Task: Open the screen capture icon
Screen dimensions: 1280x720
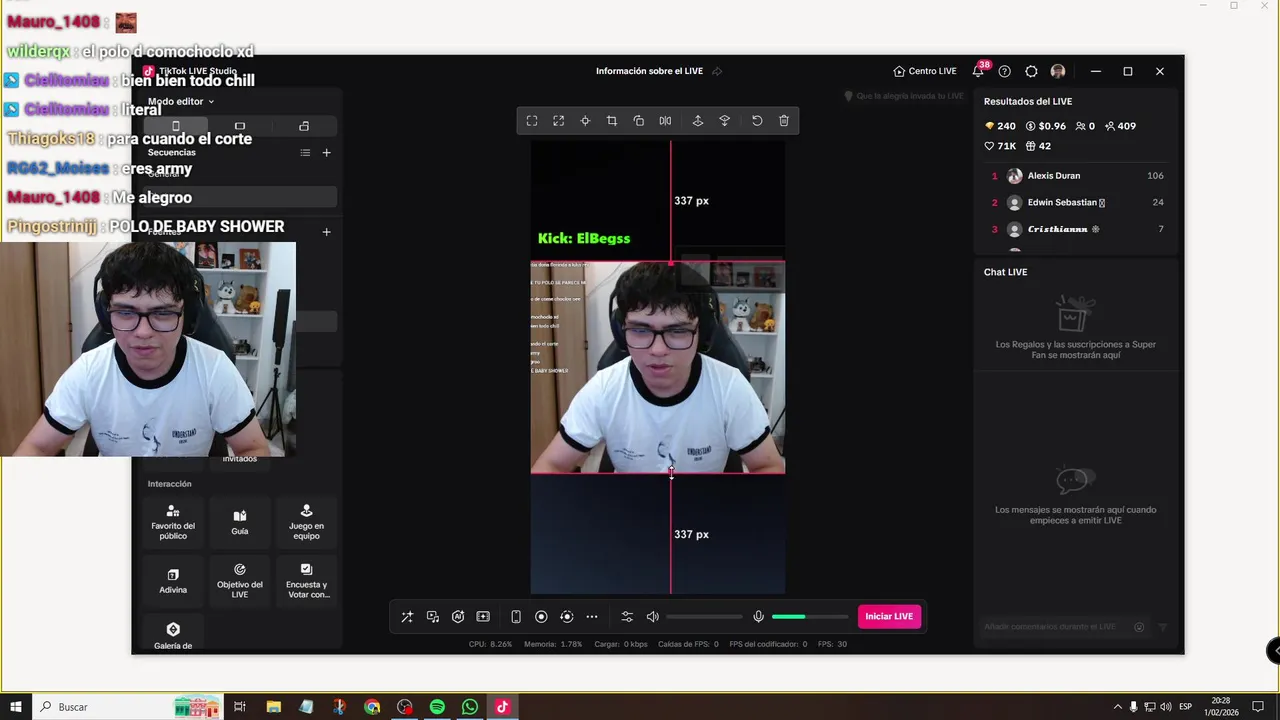Action: 483,617
